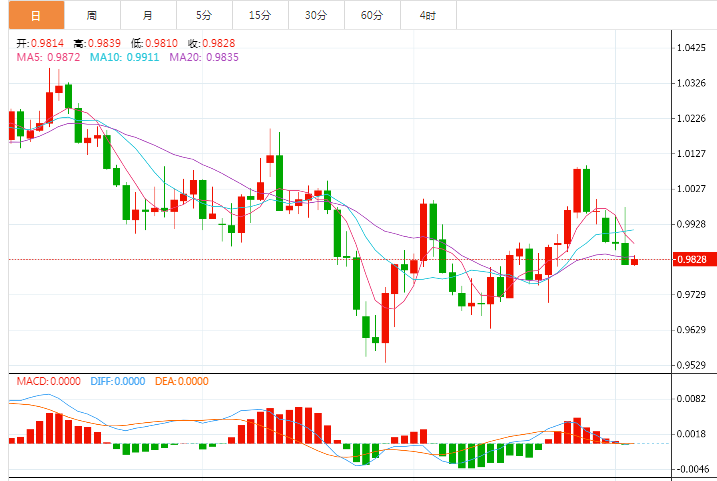
Task: Switch to the 周 weekly tab
Action: tap(92, 15)
